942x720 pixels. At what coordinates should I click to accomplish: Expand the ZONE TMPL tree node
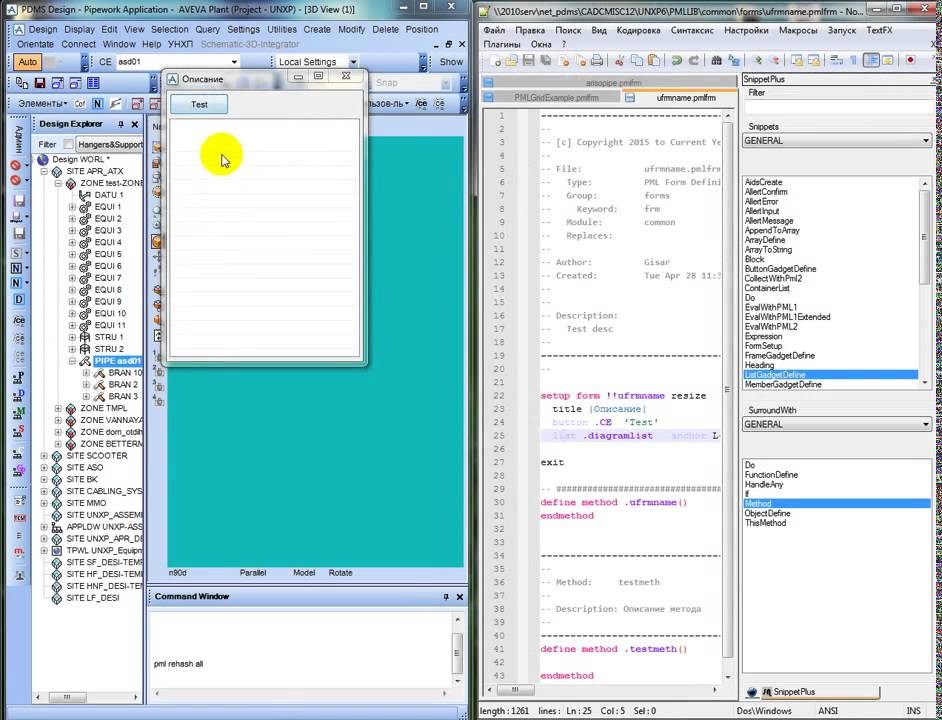pos(58,409)
